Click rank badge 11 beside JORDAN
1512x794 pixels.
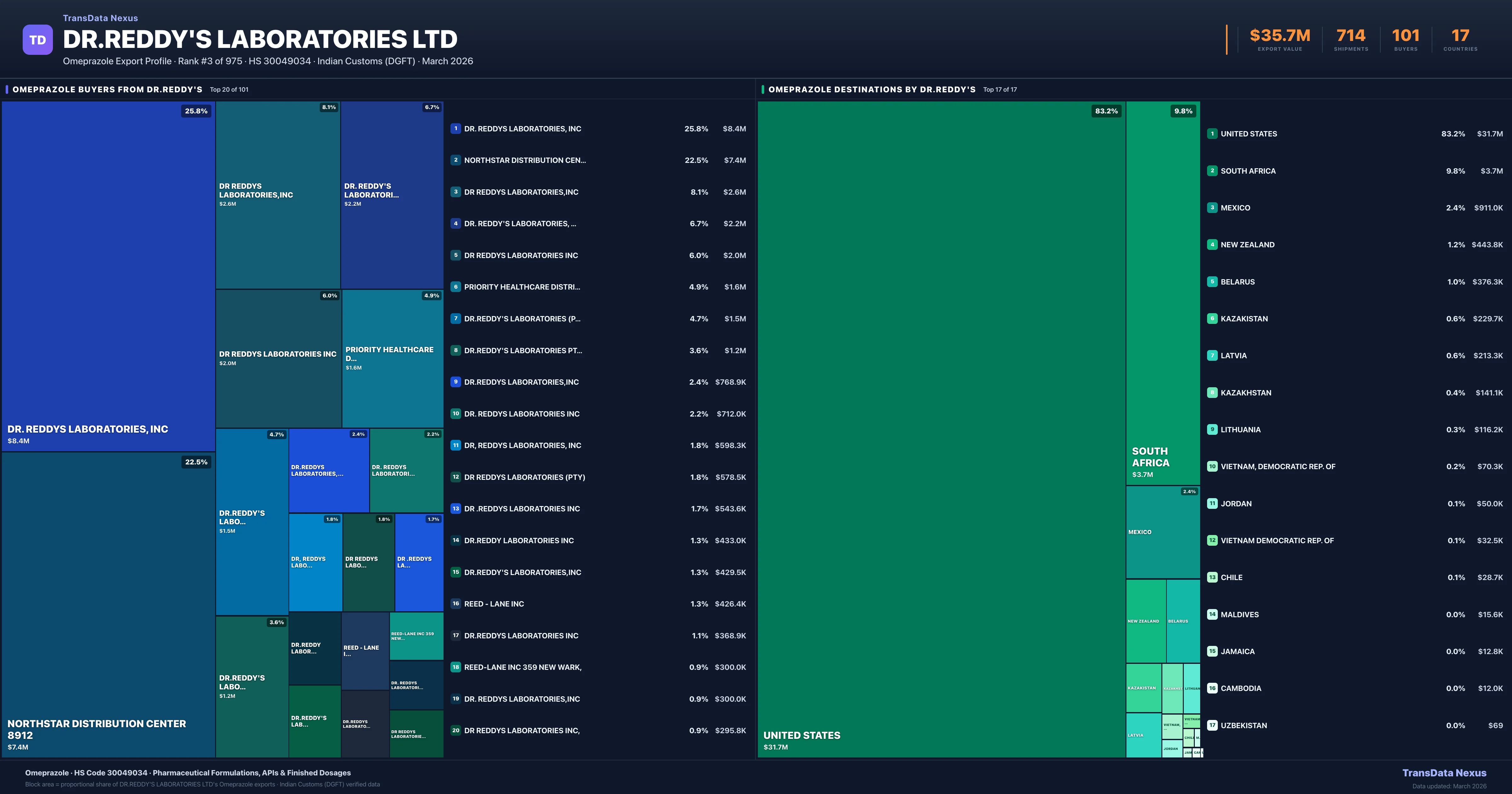1212,503
